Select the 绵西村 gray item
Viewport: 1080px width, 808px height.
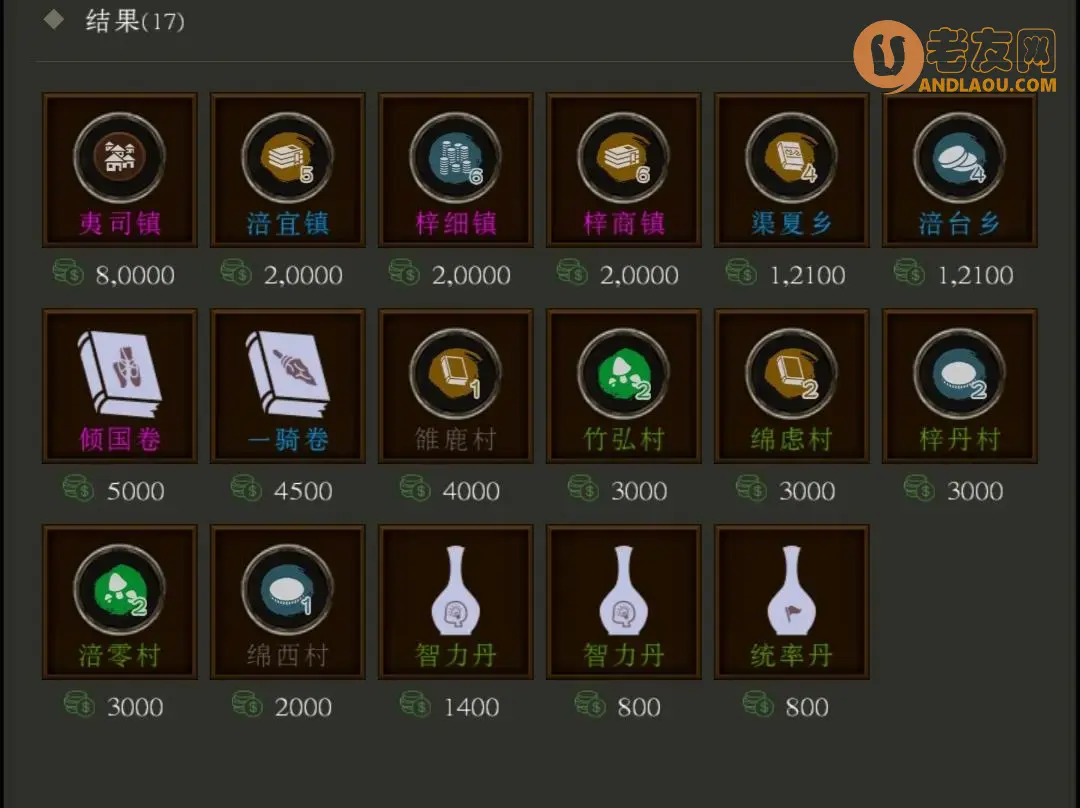pyautogui.click(x=288, y=602)
